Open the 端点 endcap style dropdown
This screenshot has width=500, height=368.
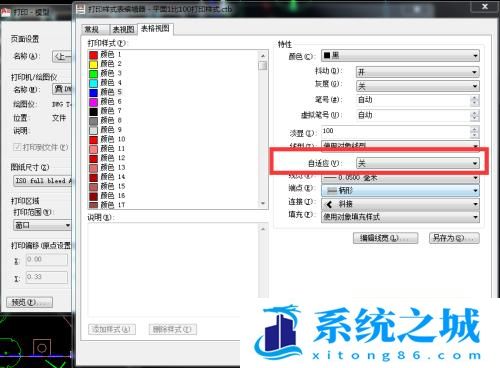pos(400,191)
